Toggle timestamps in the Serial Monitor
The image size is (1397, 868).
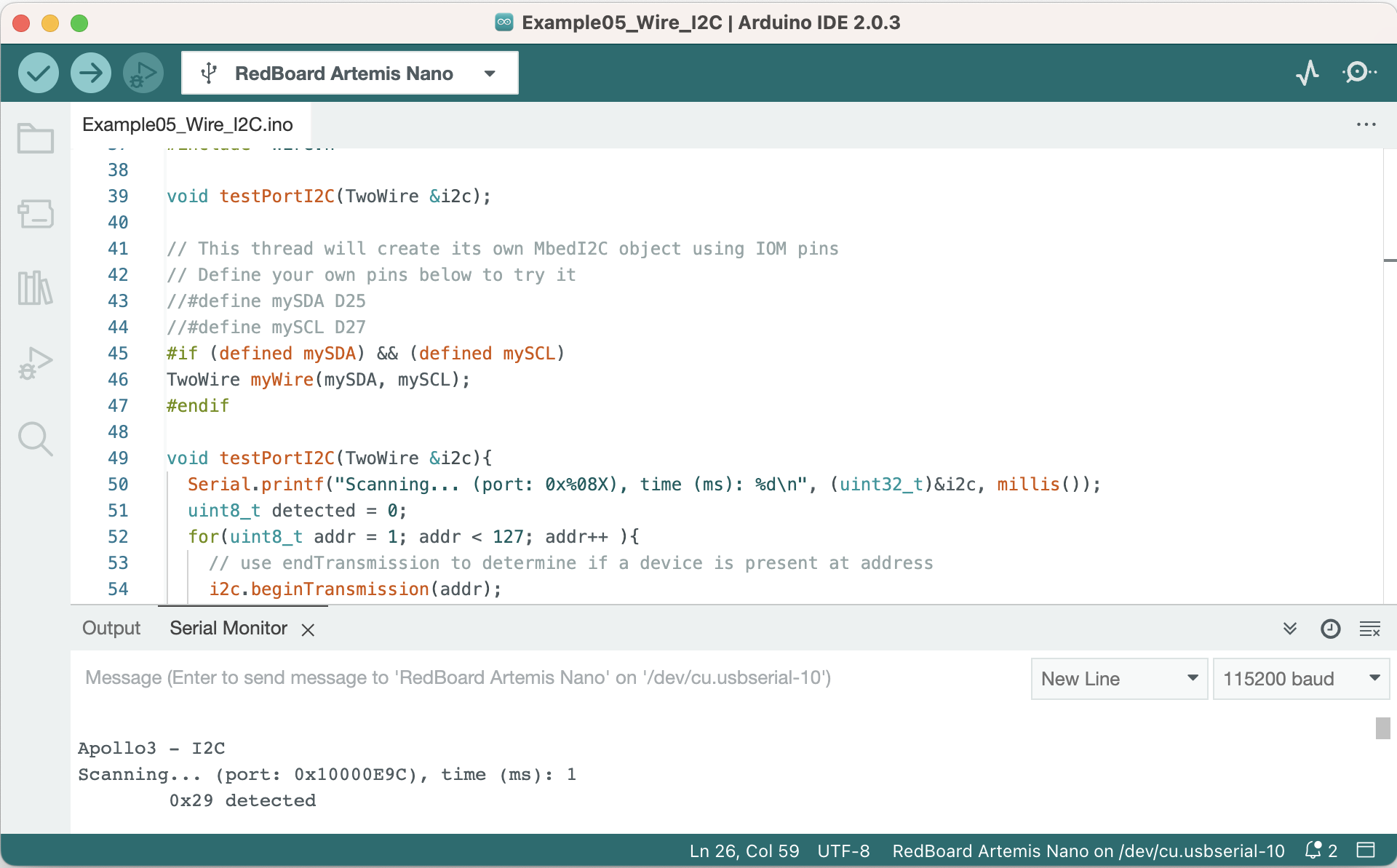(x=1330, y=629)
